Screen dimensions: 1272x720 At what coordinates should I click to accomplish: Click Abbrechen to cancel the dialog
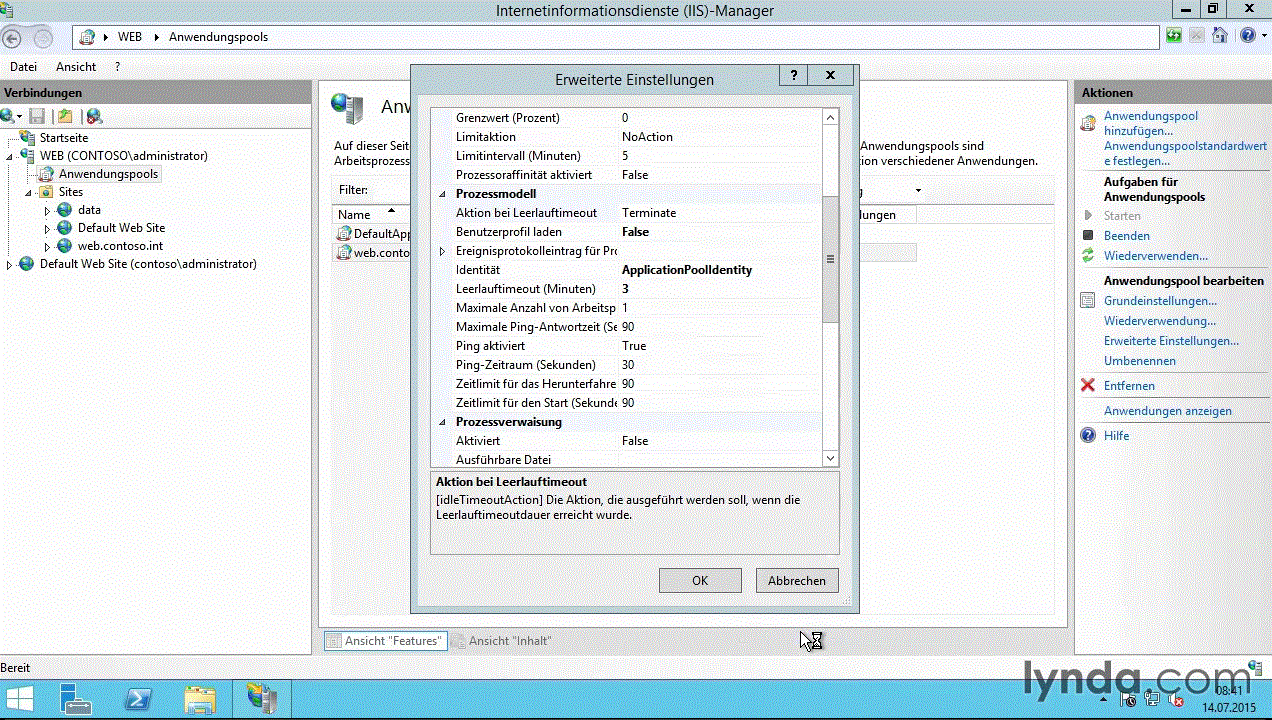point(797,581)
